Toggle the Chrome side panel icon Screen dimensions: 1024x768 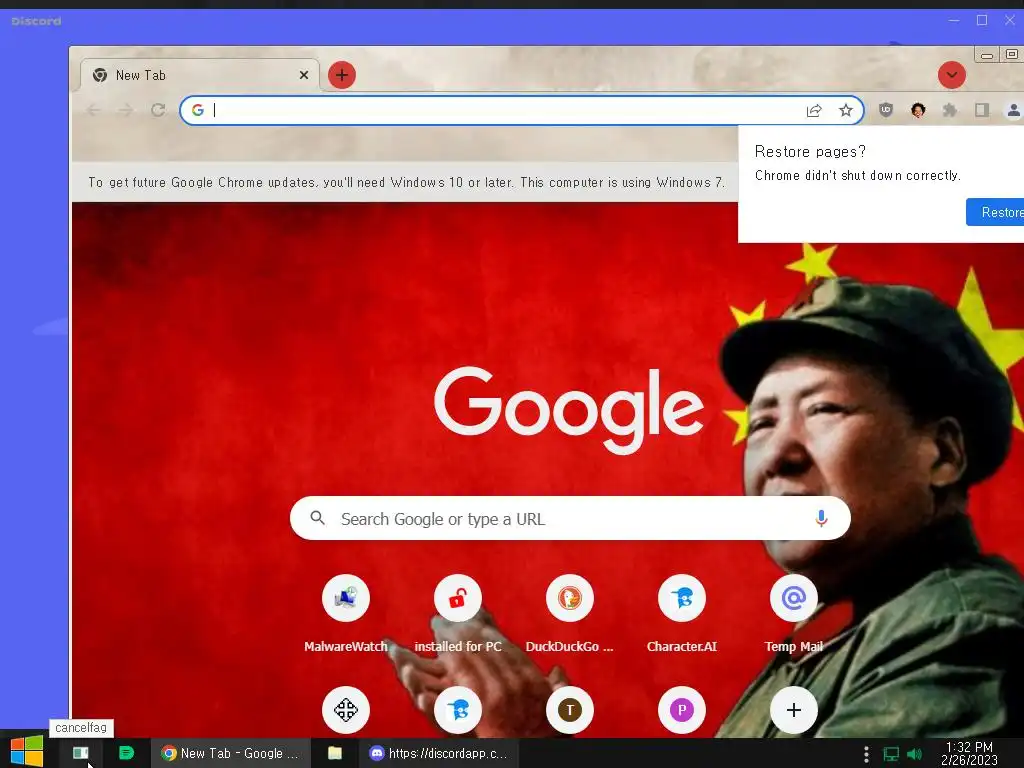pos(982,110)
